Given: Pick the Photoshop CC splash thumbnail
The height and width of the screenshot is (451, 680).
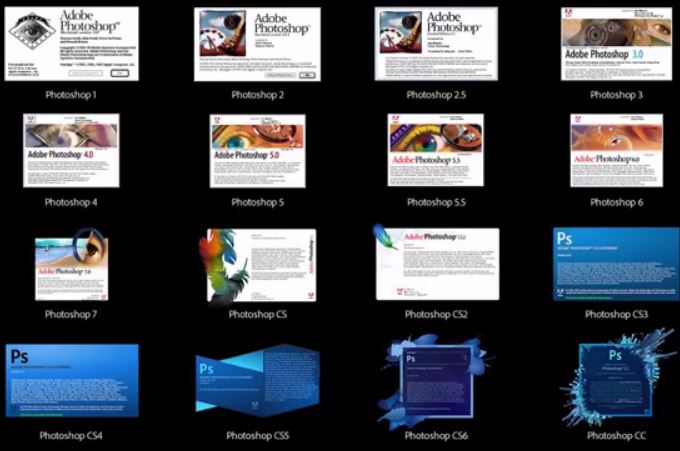Looking at the screenshot, I should (617, 377).
